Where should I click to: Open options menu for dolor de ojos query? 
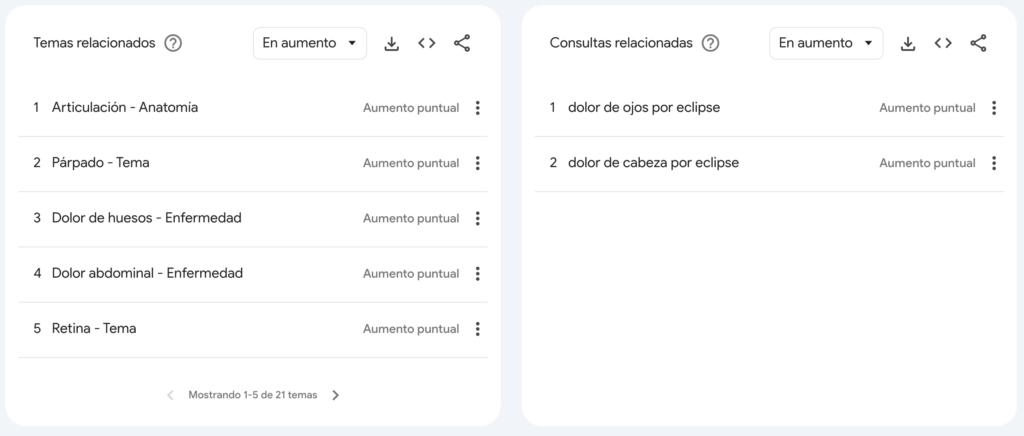click(994, 108)
